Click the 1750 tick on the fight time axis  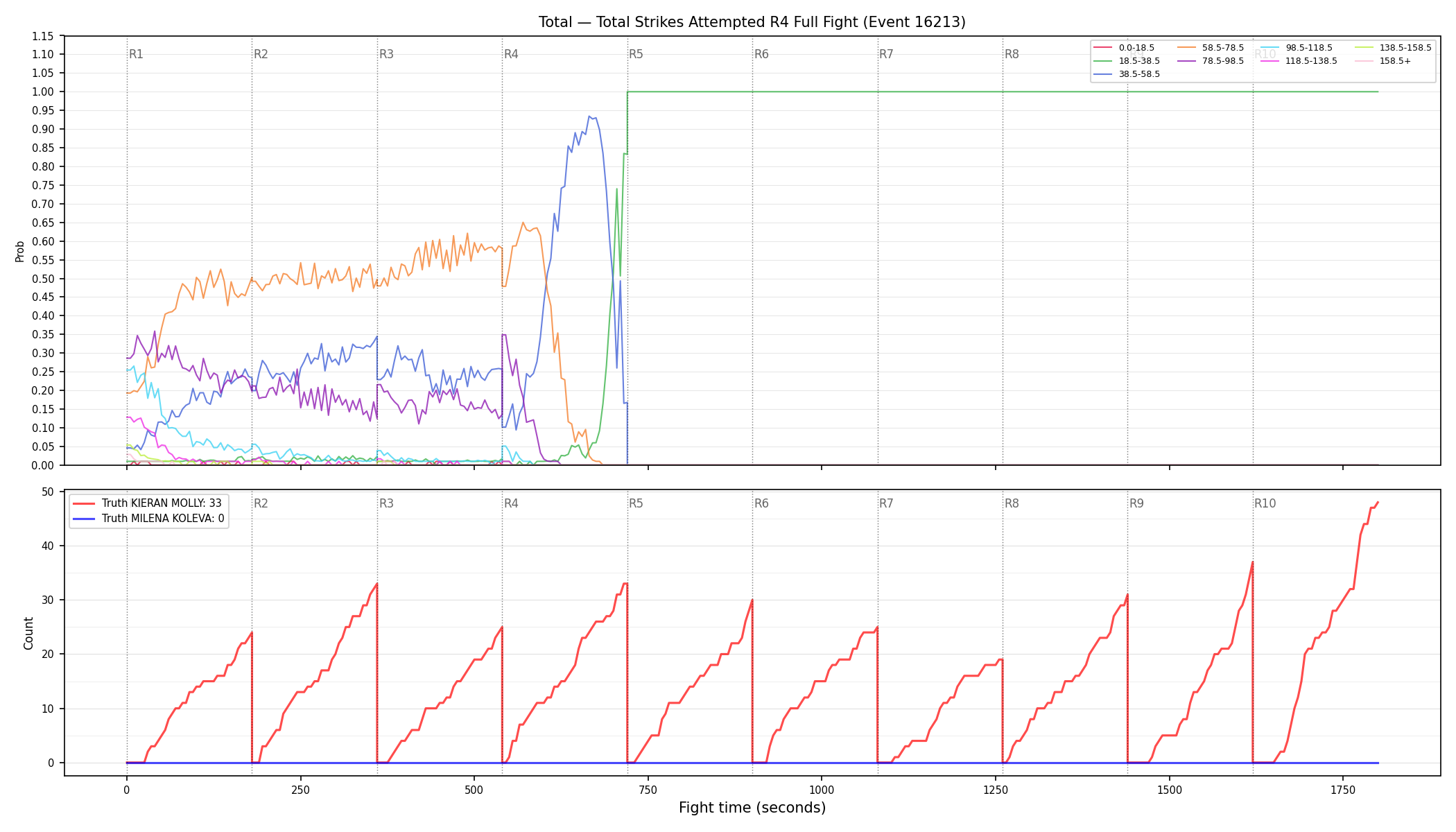click(x=1343, y=790)
